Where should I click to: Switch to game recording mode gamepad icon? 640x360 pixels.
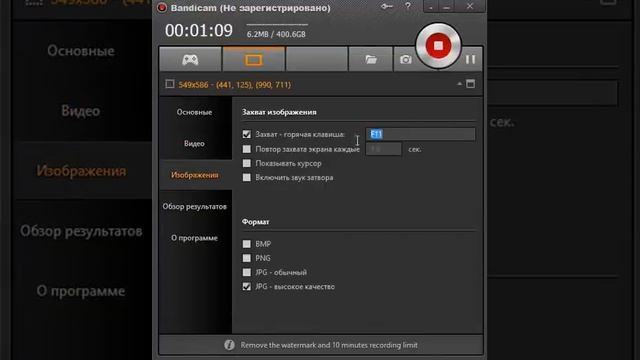pos(190,60)
